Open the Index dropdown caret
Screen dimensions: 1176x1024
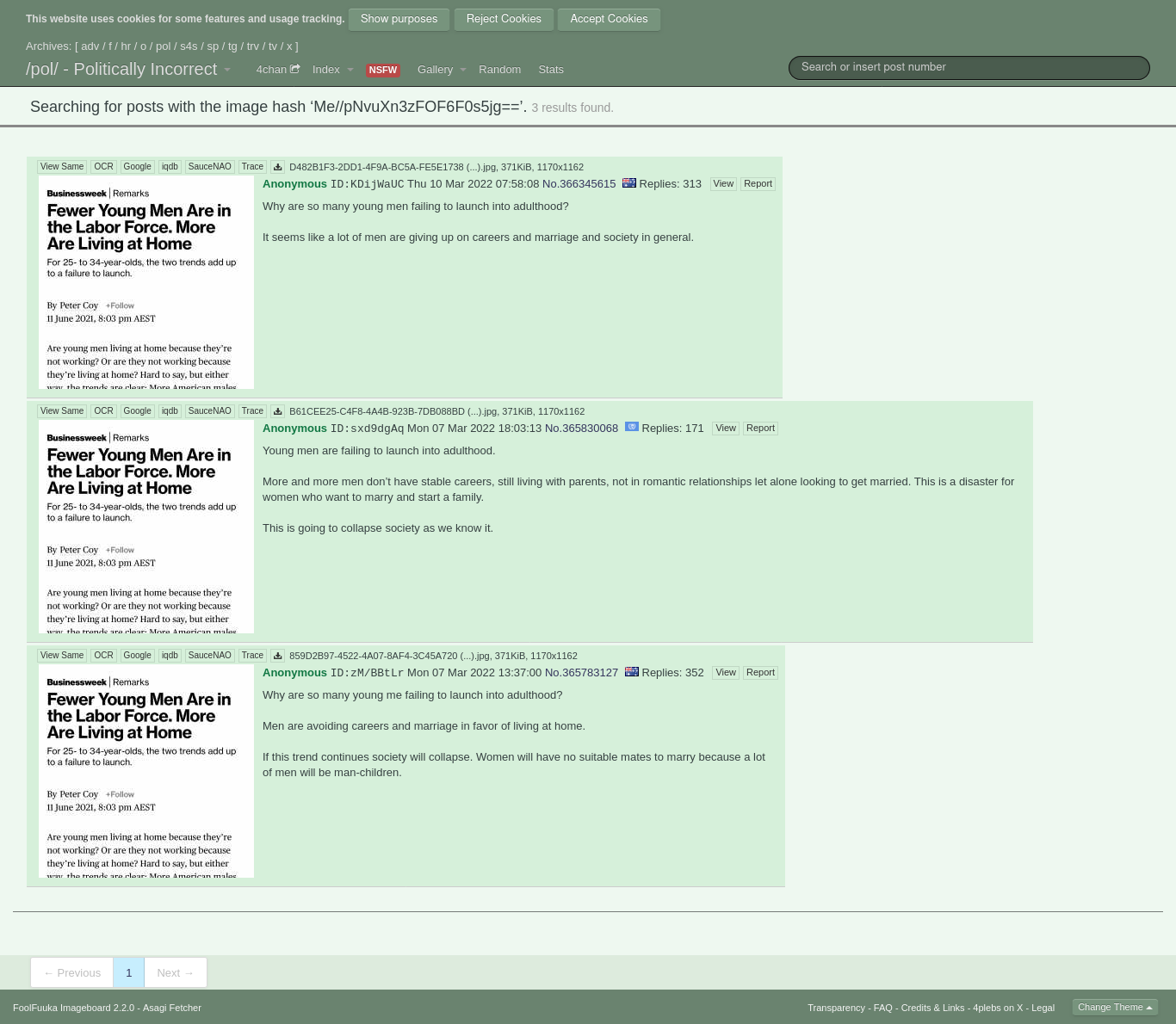point(350,70)
